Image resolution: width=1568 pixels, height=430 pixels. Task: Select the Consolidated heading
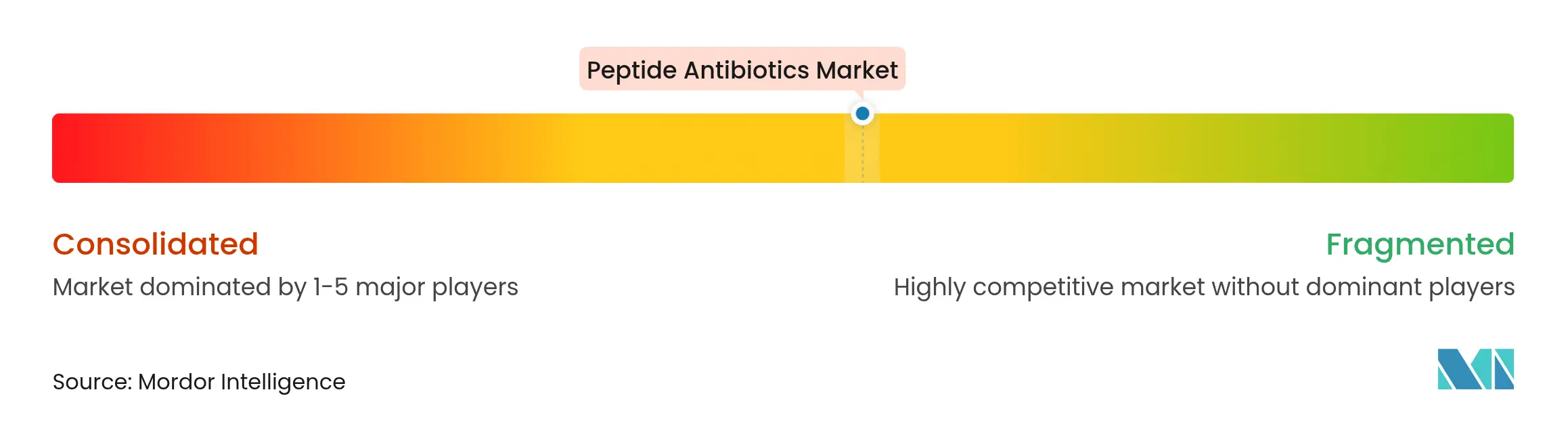156,244
